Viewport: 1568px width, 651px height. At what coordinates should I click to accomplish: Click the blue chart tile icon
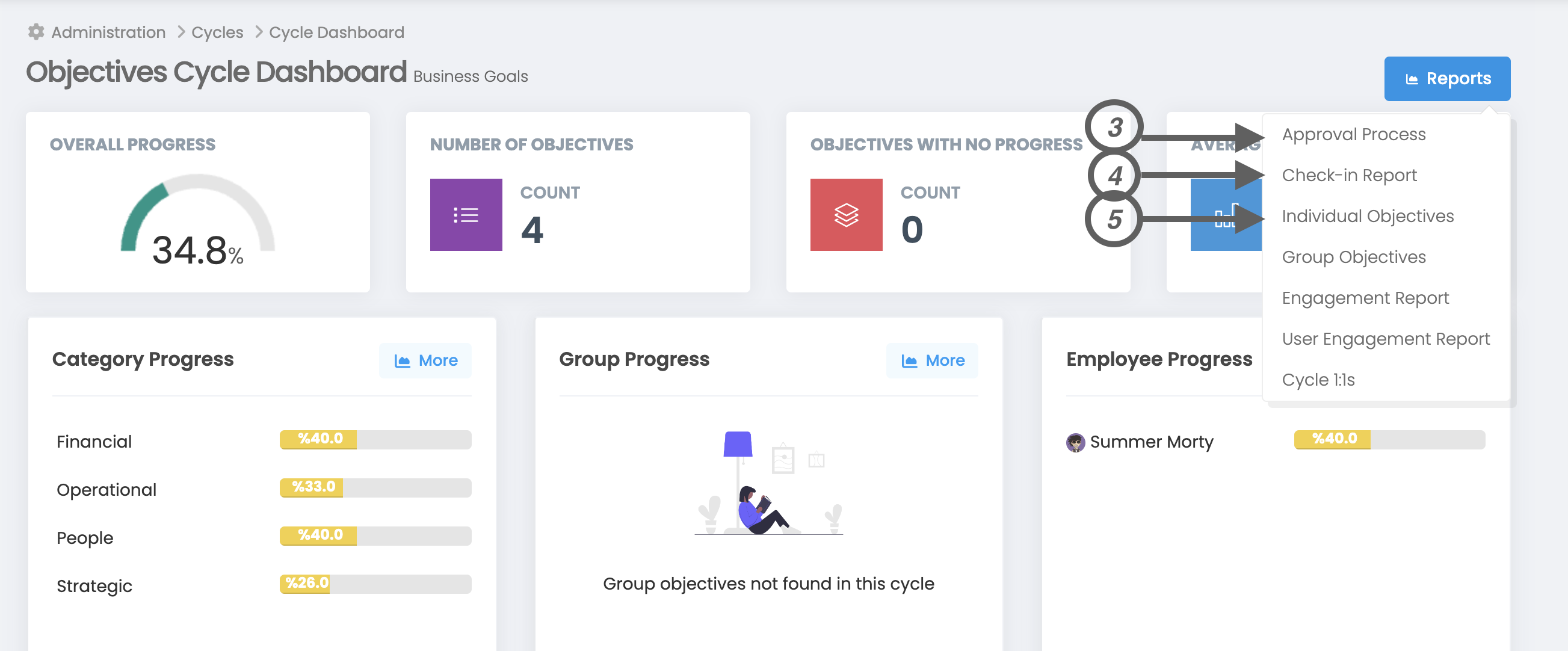(1224, 217)
